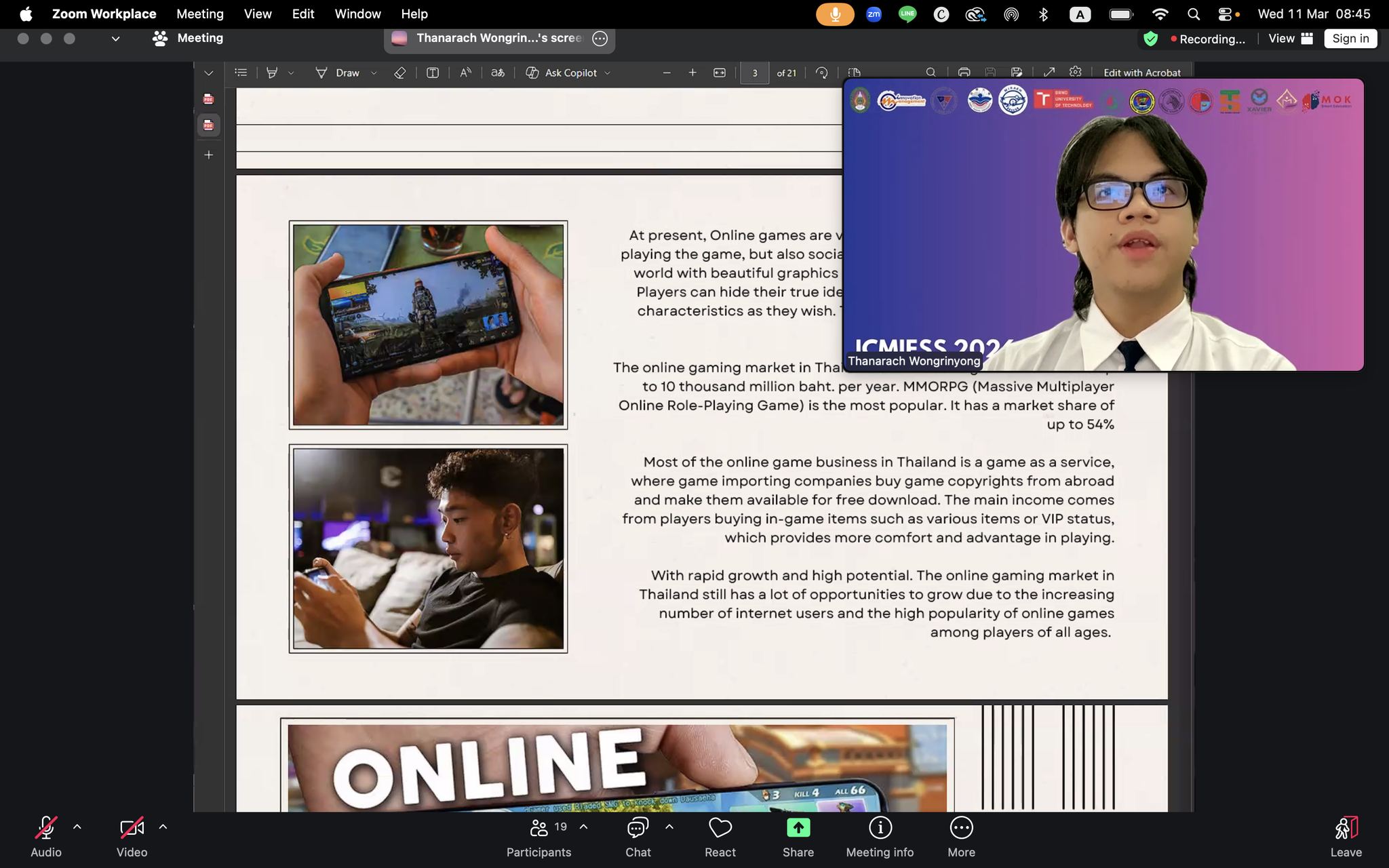Expand the Chat options chevron
Viewport: 1389px width, 868px height.
[669, 827]
